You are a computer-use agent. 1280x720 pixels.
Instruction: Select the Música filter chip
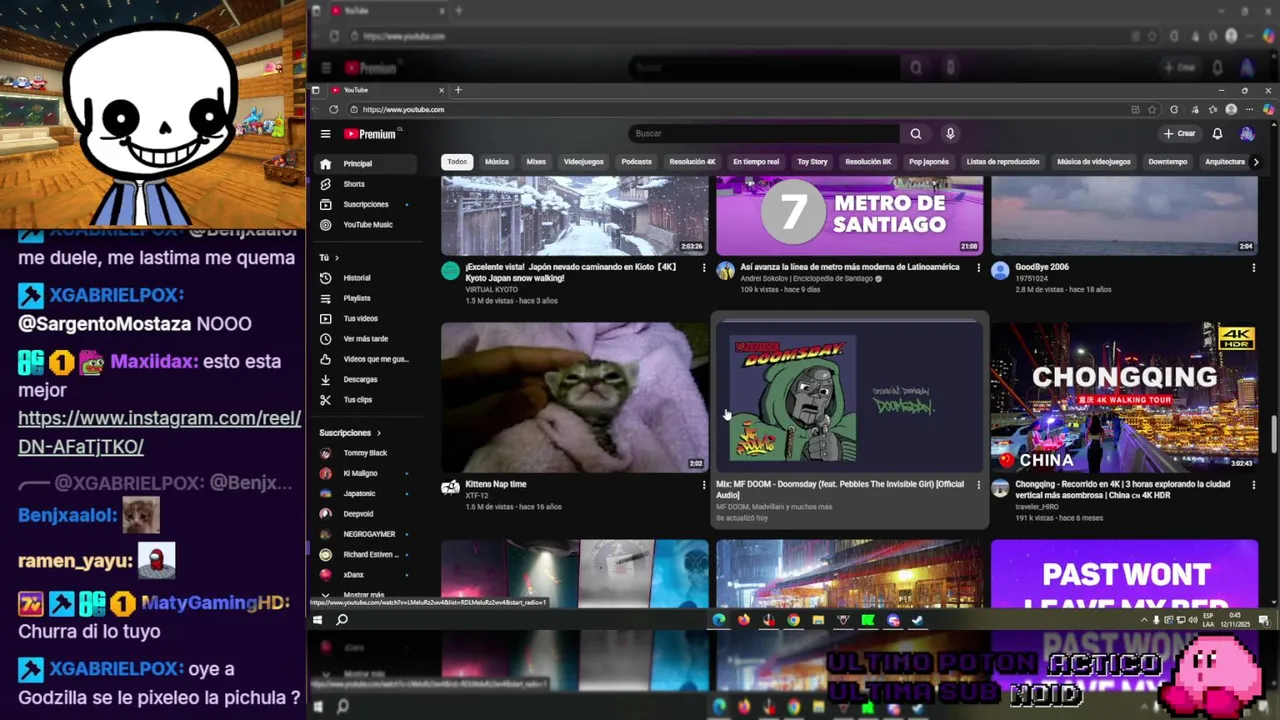tap(497, 162)
